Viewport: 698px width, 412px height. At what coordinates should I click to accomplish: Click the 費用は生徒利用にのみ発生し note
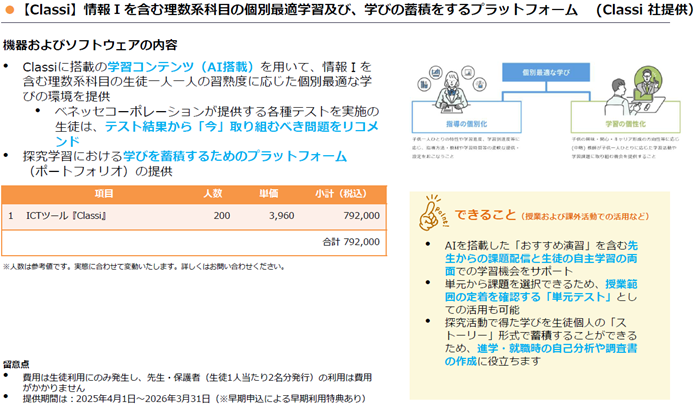tap(197, 383)
